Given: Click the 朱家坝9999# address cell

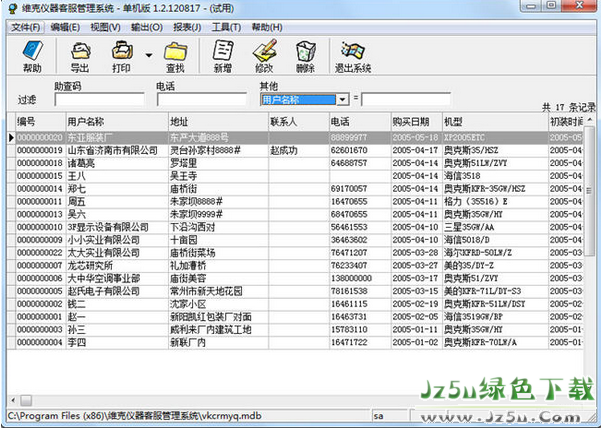Looking at the screenshot, I should click(x=218, y=214).
